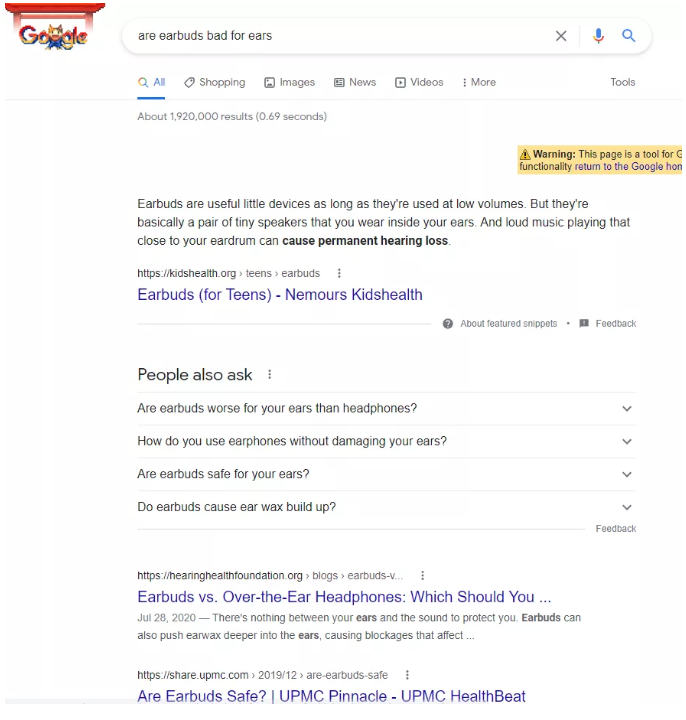
Task: Expand "Do earbuds cause ear wax build up?"
Action: tap(627, 507)
